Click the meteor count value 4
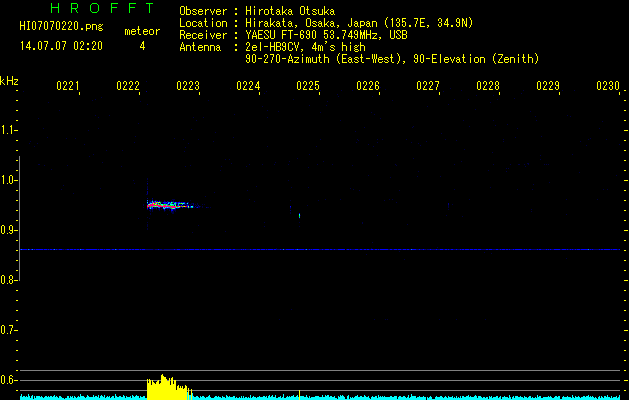The image size is (629, 400). pyautogui.click(x=142, y=46)
